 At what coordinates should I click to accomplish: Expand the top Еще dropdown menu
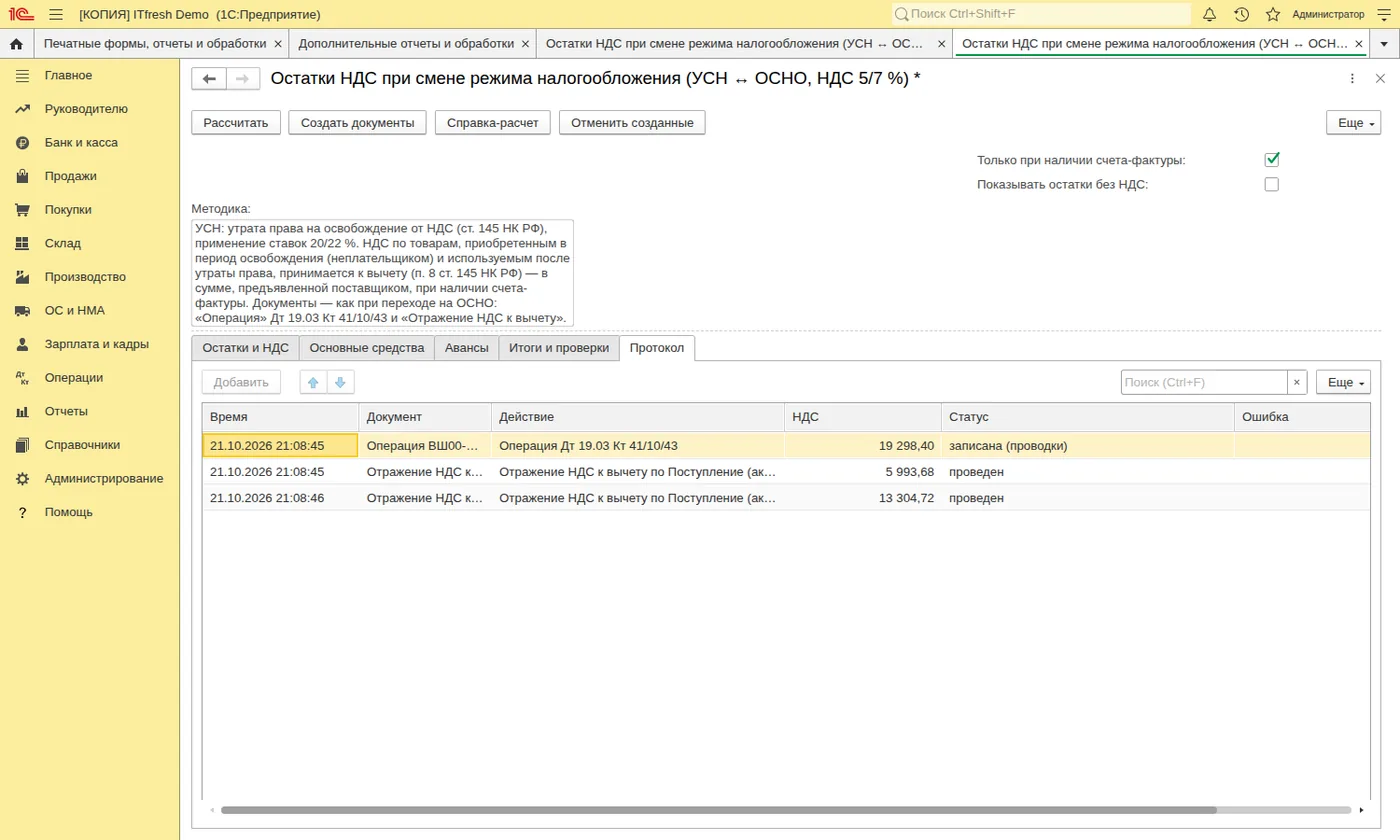(1353, 122)
